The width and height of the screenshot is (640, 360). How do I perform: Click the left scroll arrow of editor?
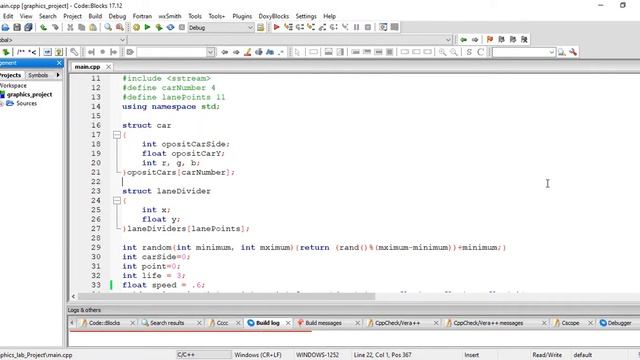pos(73,297)
